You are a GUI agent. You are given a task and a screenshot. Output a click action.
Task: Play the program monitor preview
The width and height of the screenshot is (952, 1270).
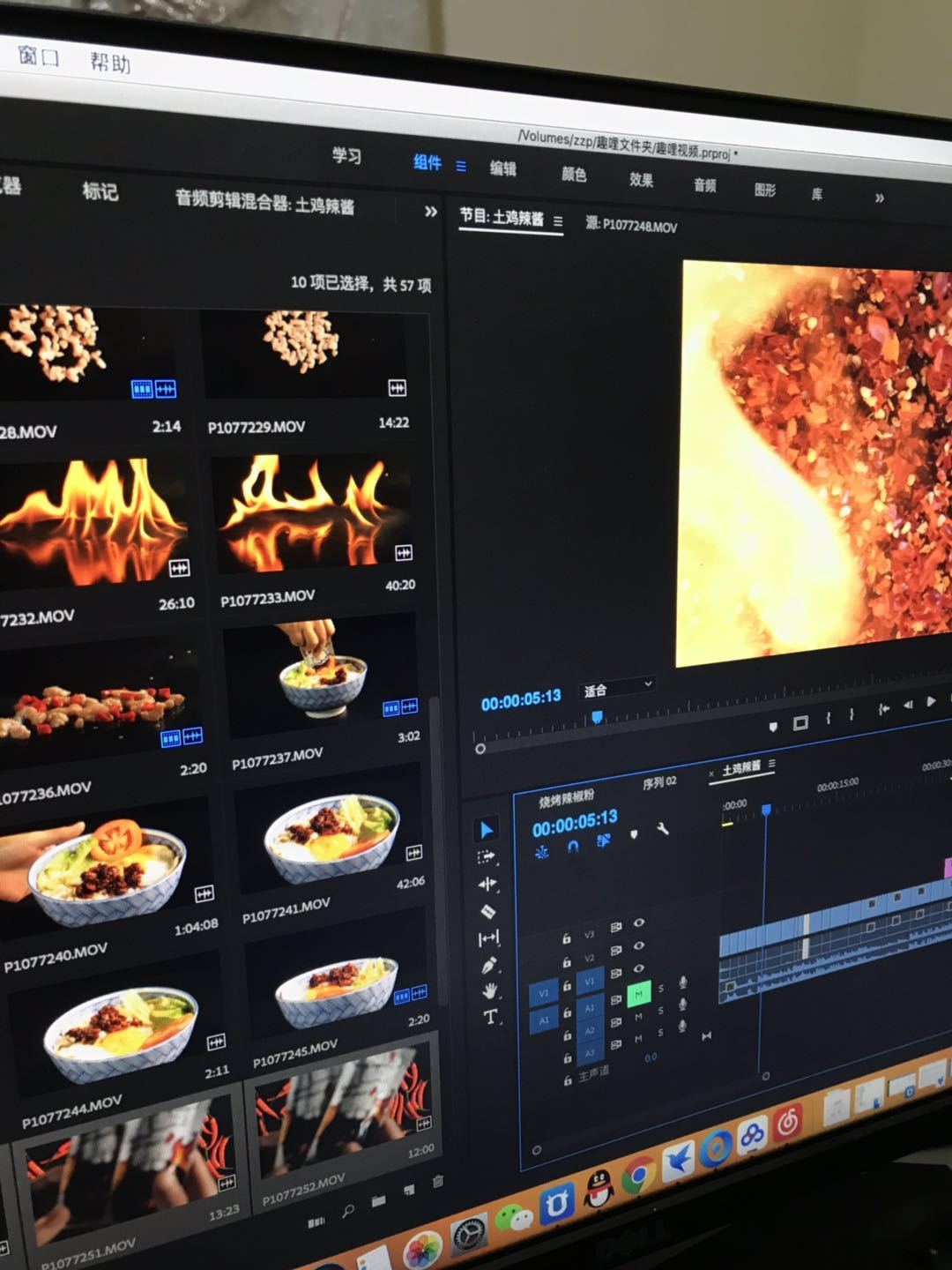coord(931,701)
